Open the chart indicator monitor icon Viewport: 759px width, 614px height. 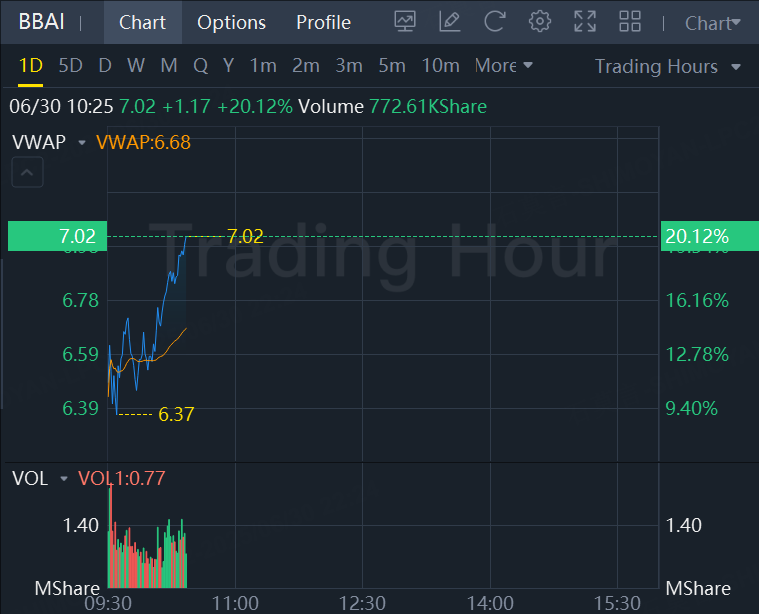[405, 21]
